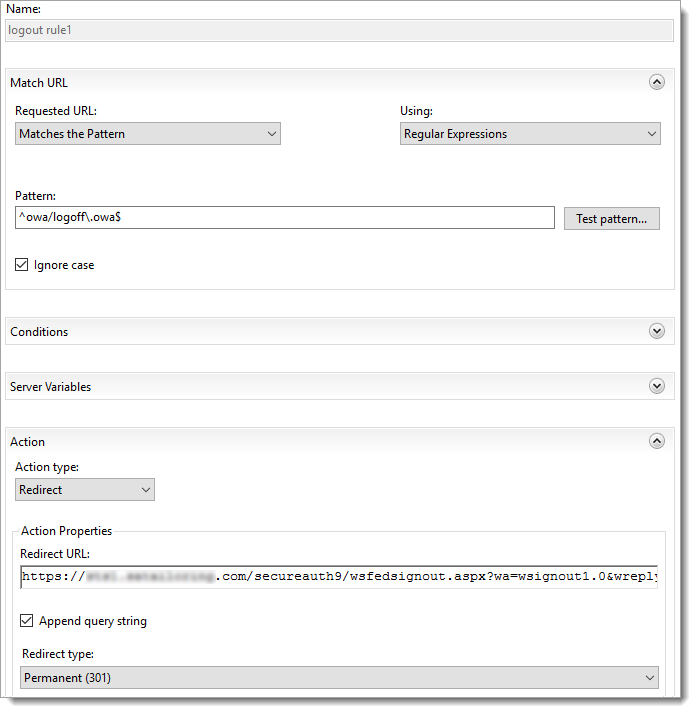Click inside the Pattern text field
696x713 pixels.
(x=284, y=218)
